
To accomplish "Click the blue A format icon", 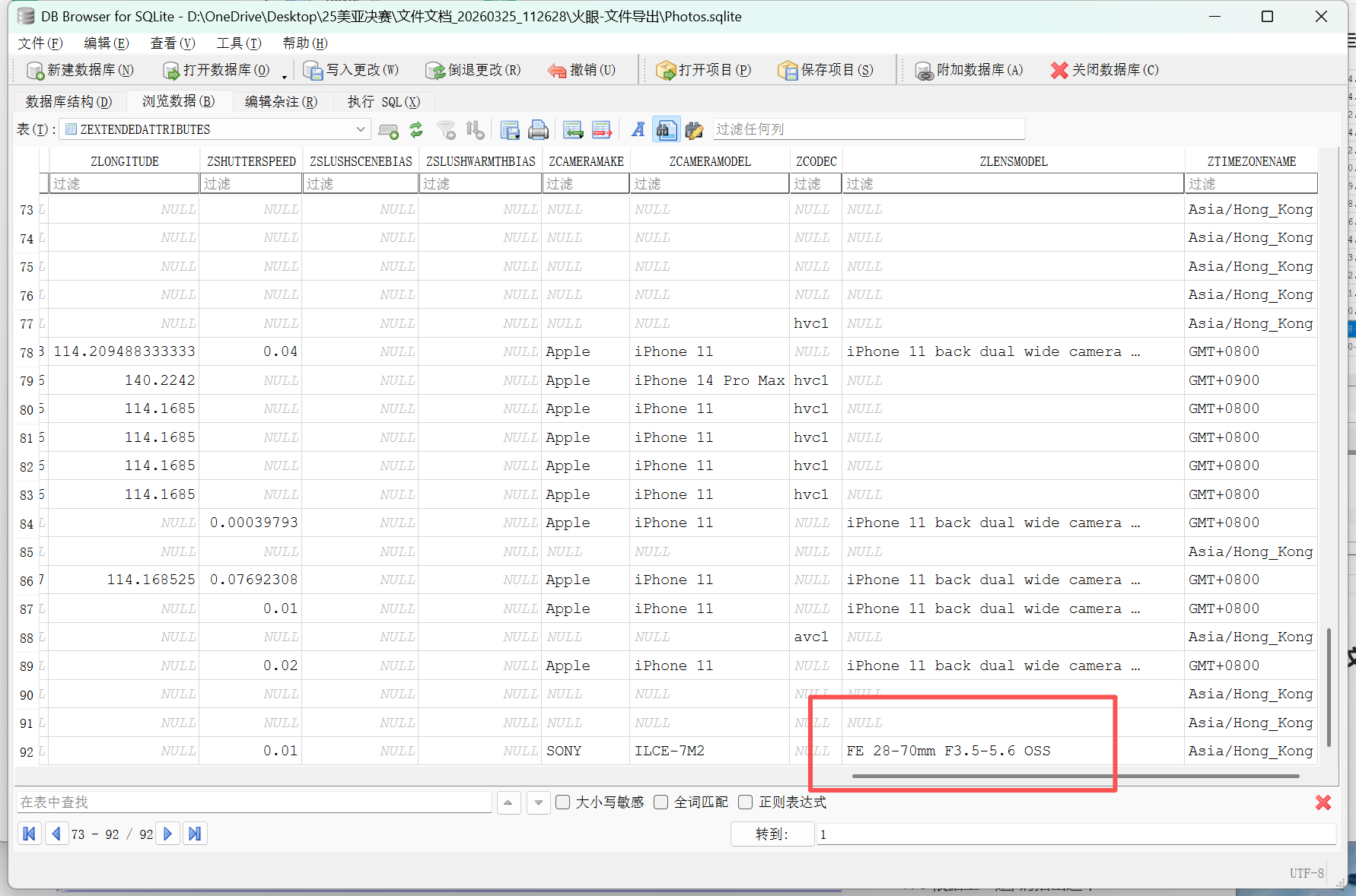I will [x=638, y=130].
